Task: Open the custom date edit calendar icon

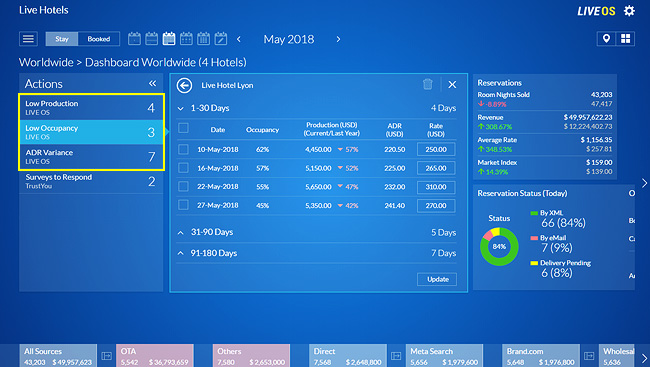Action: [x=221, y=39]
